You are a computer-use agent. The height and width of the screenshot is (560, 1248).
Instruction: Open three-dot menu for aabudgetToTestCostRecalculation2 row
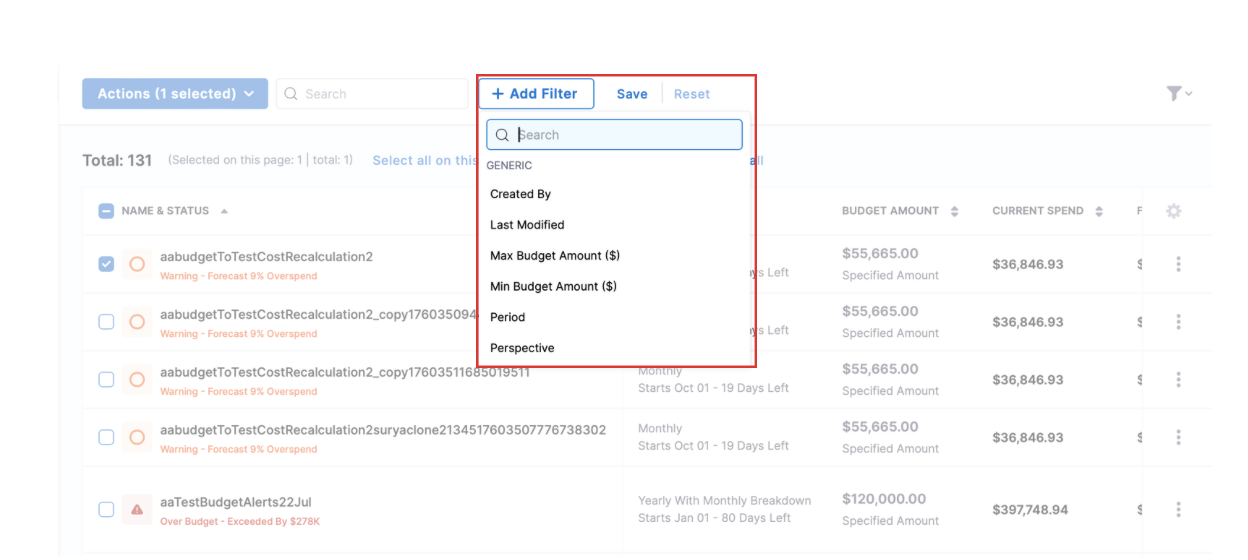click(1178, 264)
